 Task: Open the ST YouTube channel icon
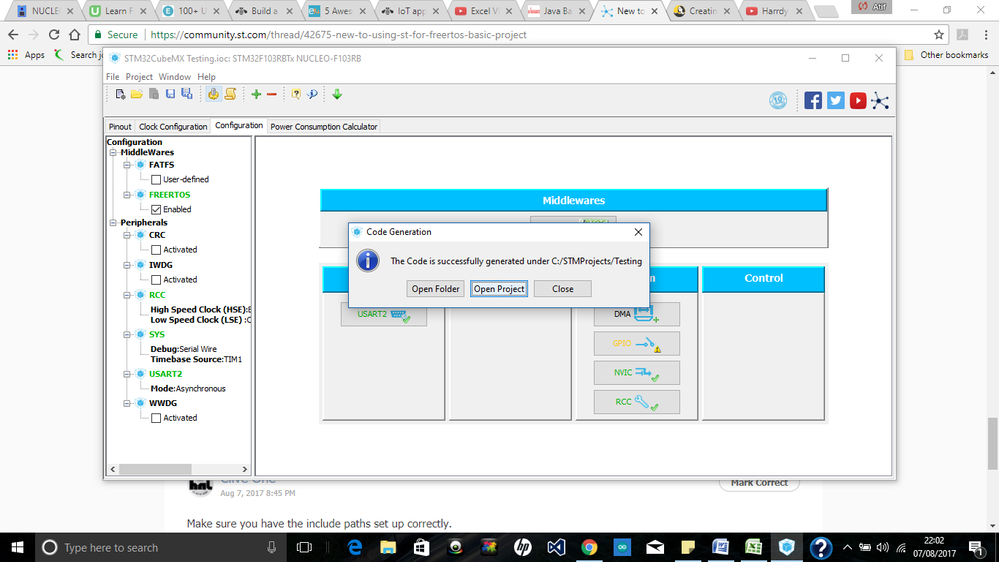(858, 101)
